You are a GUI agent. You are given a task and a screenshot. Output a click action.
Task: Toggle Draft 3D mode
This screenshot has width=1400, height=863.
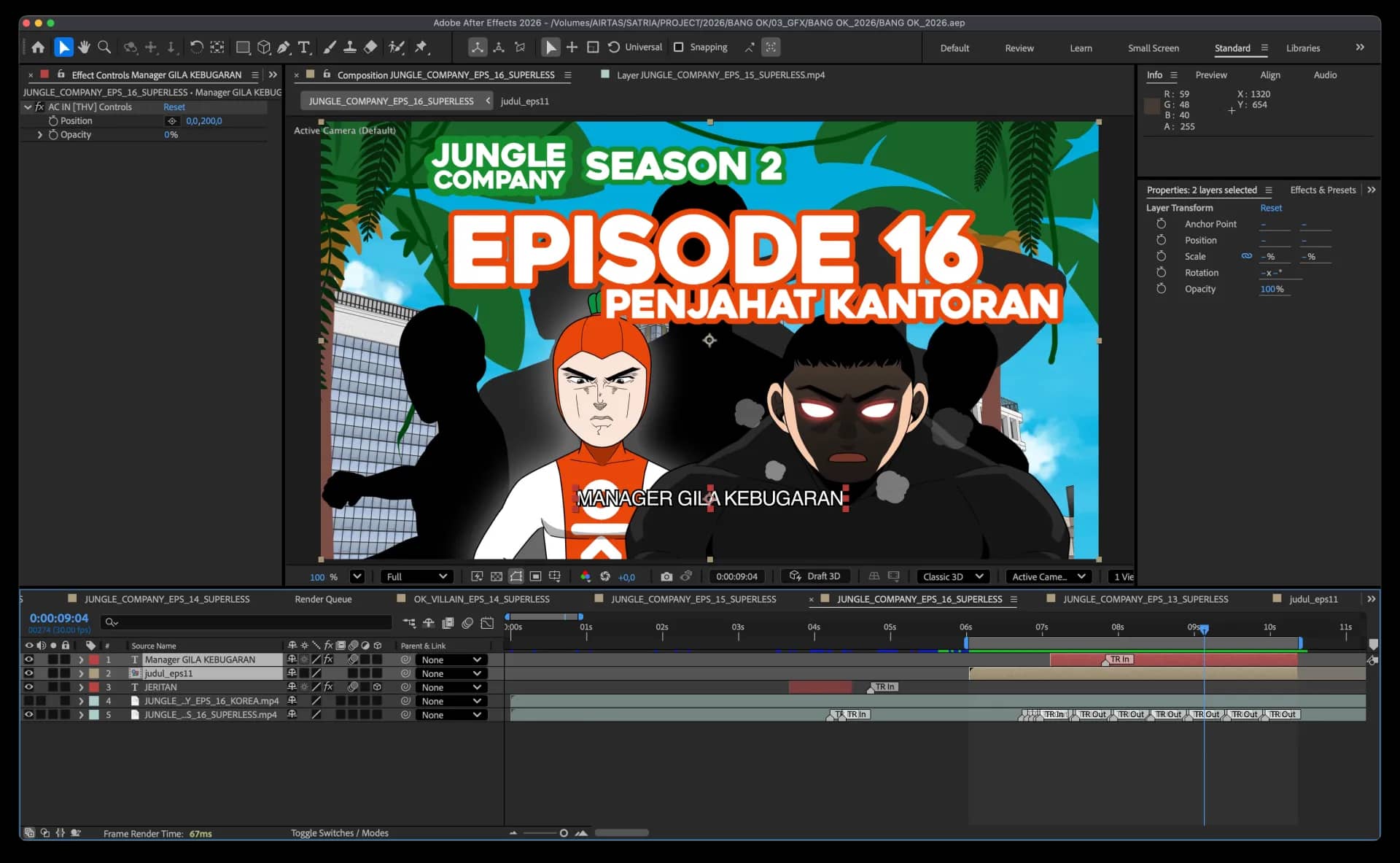815,576
